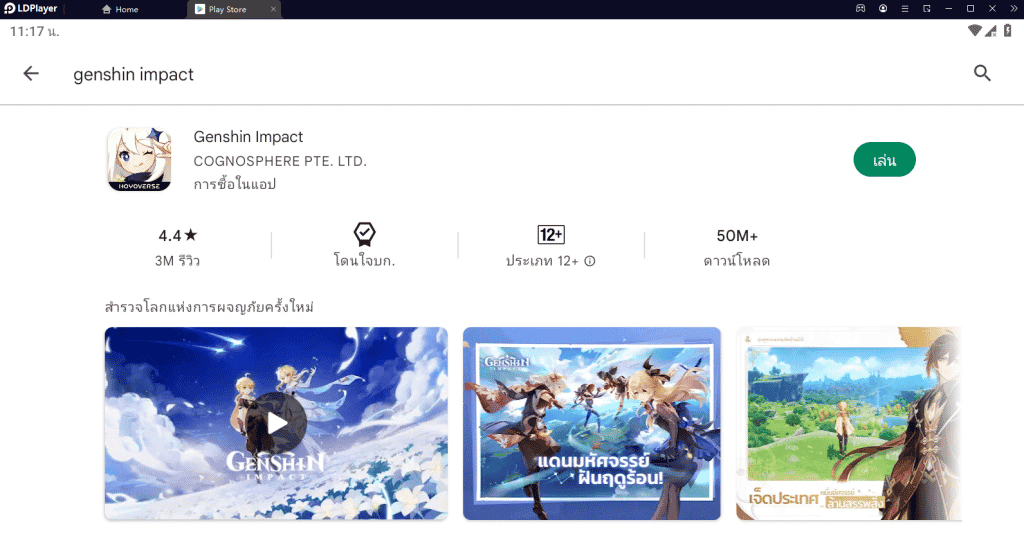Play the Genshin Impact trailer video
Viewport: 1024px width, 547px height.
point(276,423)
